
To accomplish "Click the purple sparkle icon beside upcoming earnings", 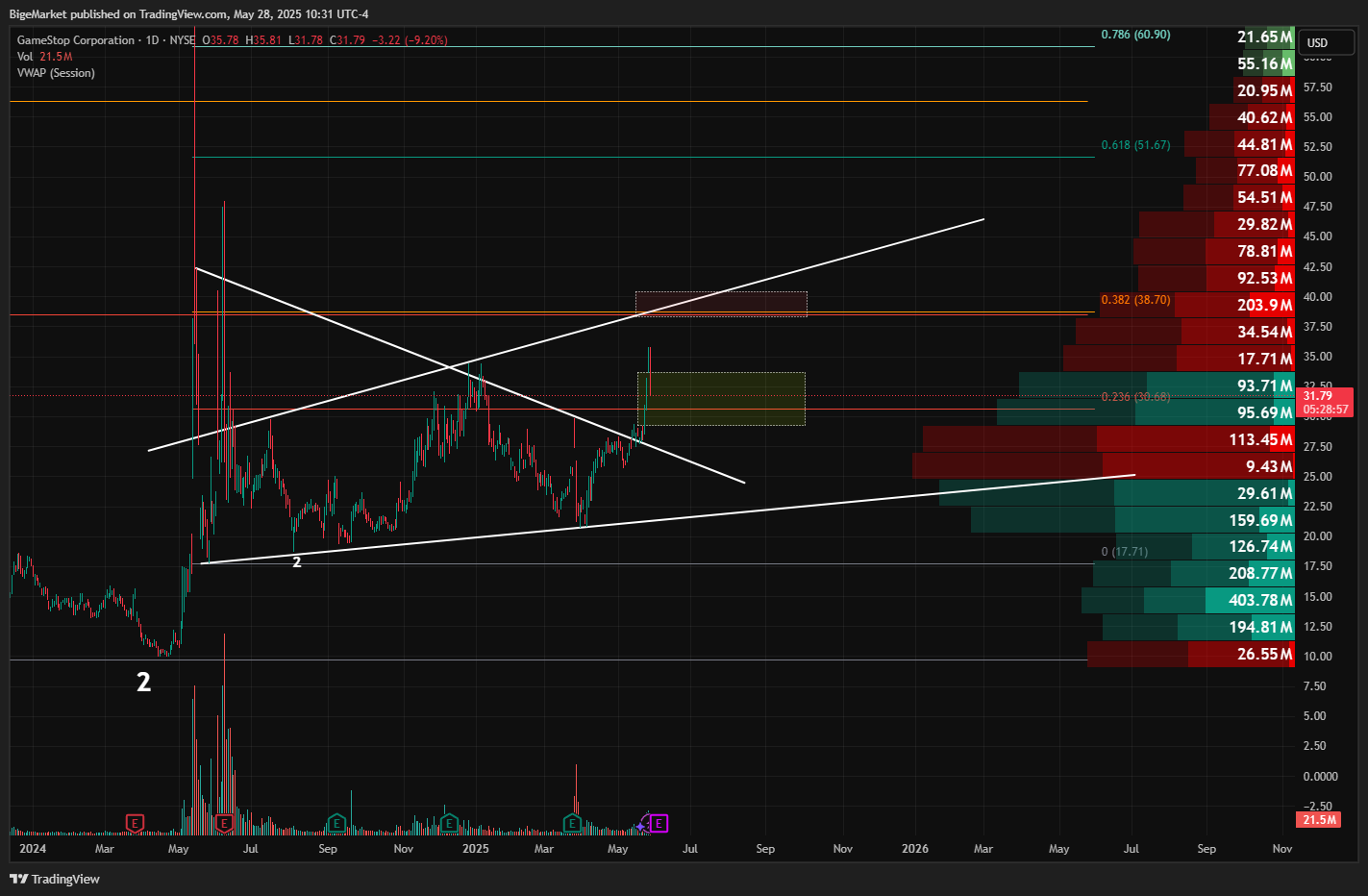I will [642, 825].
